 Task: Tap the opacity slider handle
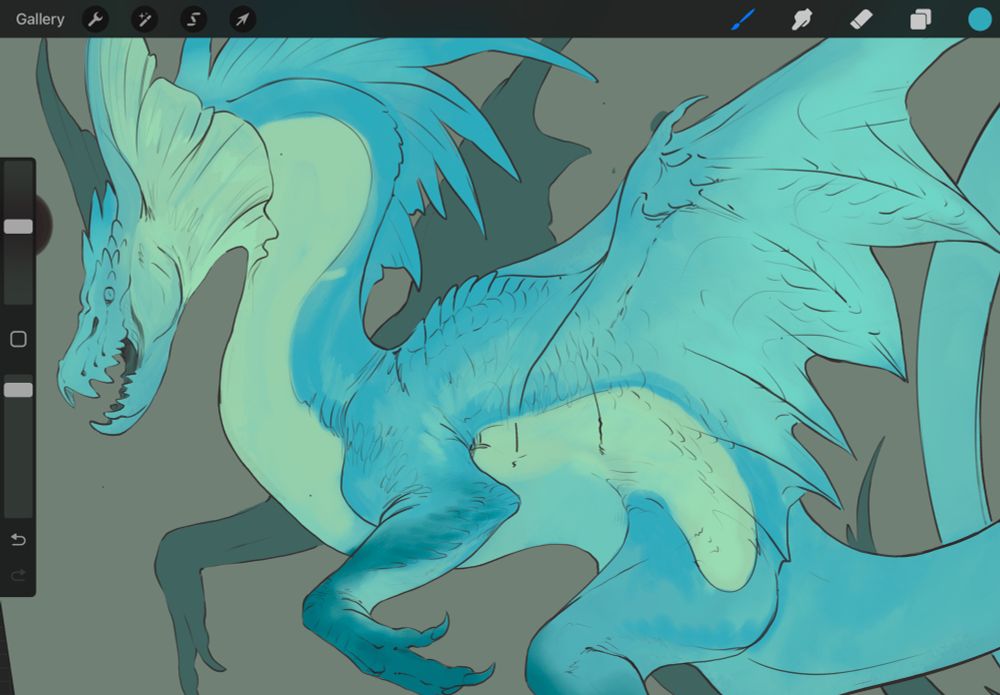(x=17, y=389)
